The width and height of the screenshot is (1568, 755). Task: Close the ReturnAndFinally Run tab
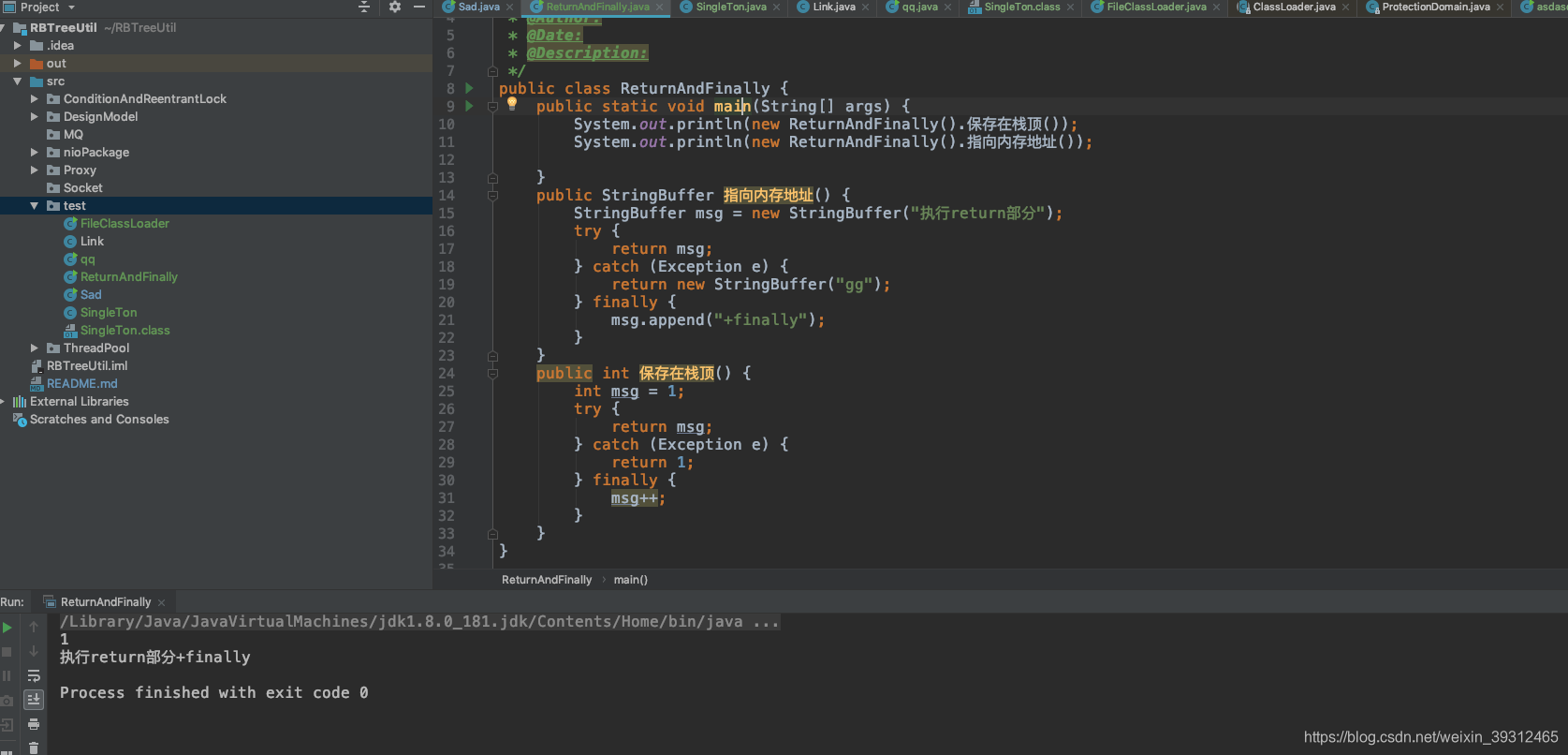[x=161, y=602]
